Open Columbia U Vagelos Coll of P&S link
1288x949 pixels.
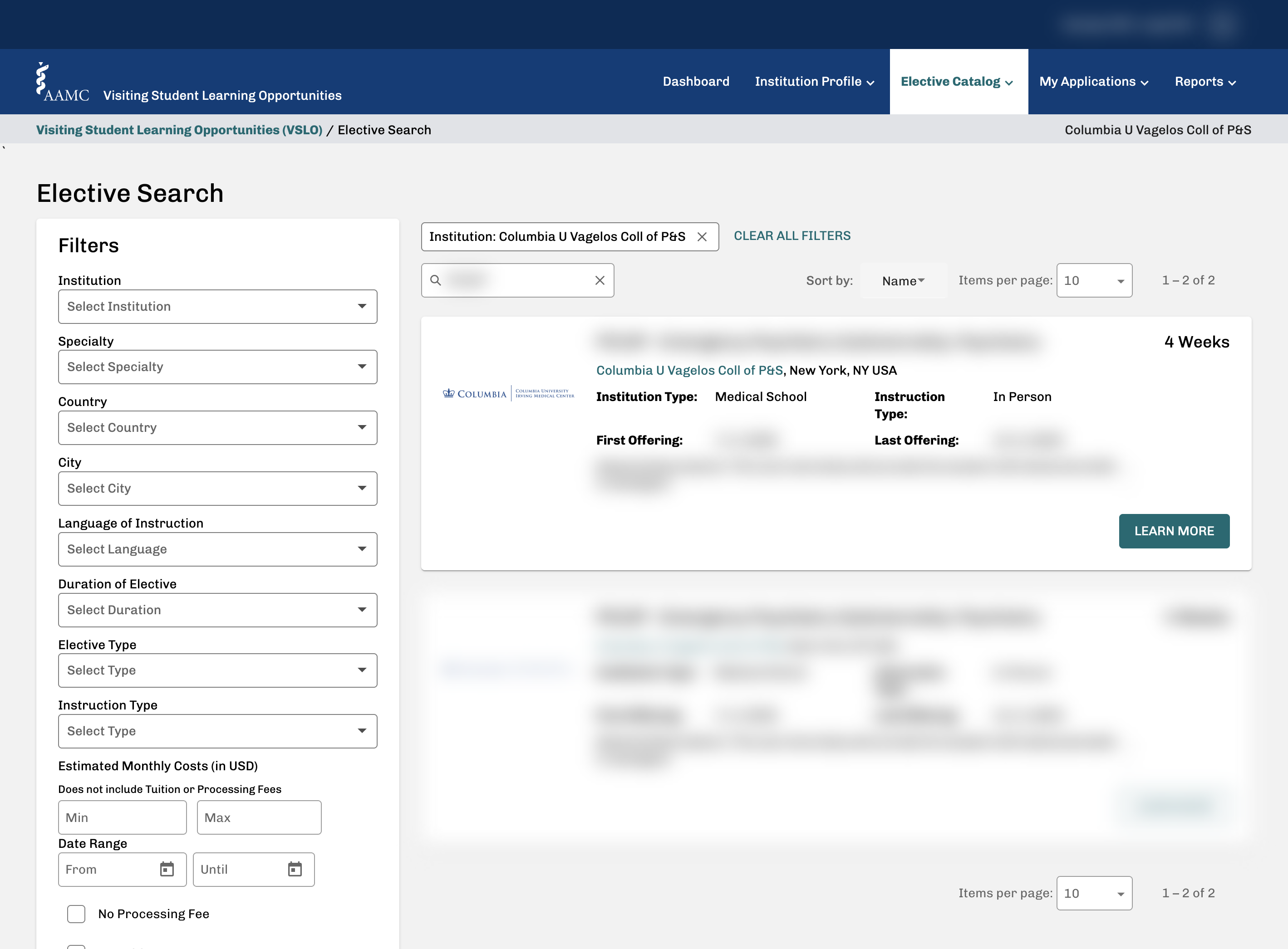[689, 371]
